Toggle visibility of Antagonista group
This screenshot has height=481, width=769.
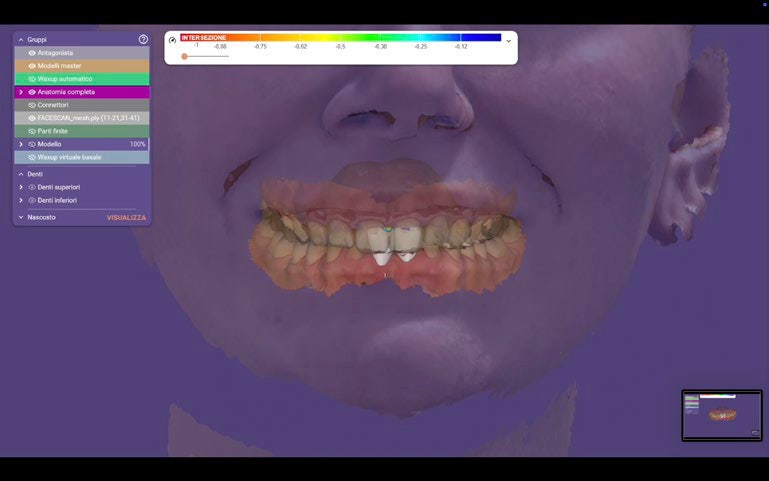click(32, 52)
